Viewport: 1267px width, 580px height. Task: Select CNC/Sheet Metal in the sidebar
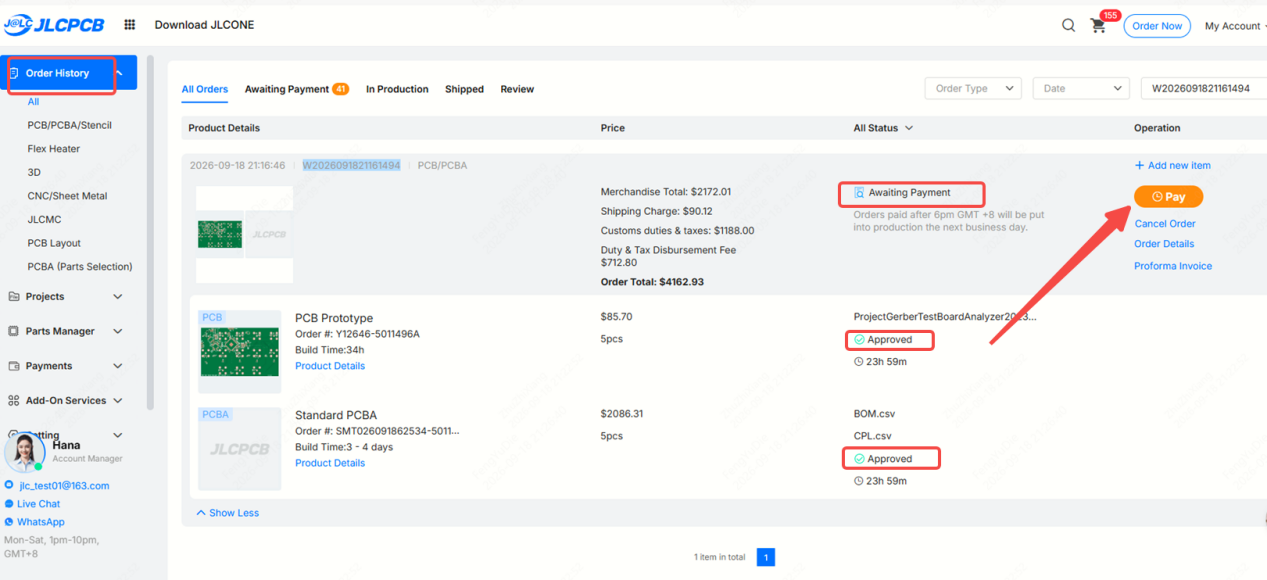67,196
